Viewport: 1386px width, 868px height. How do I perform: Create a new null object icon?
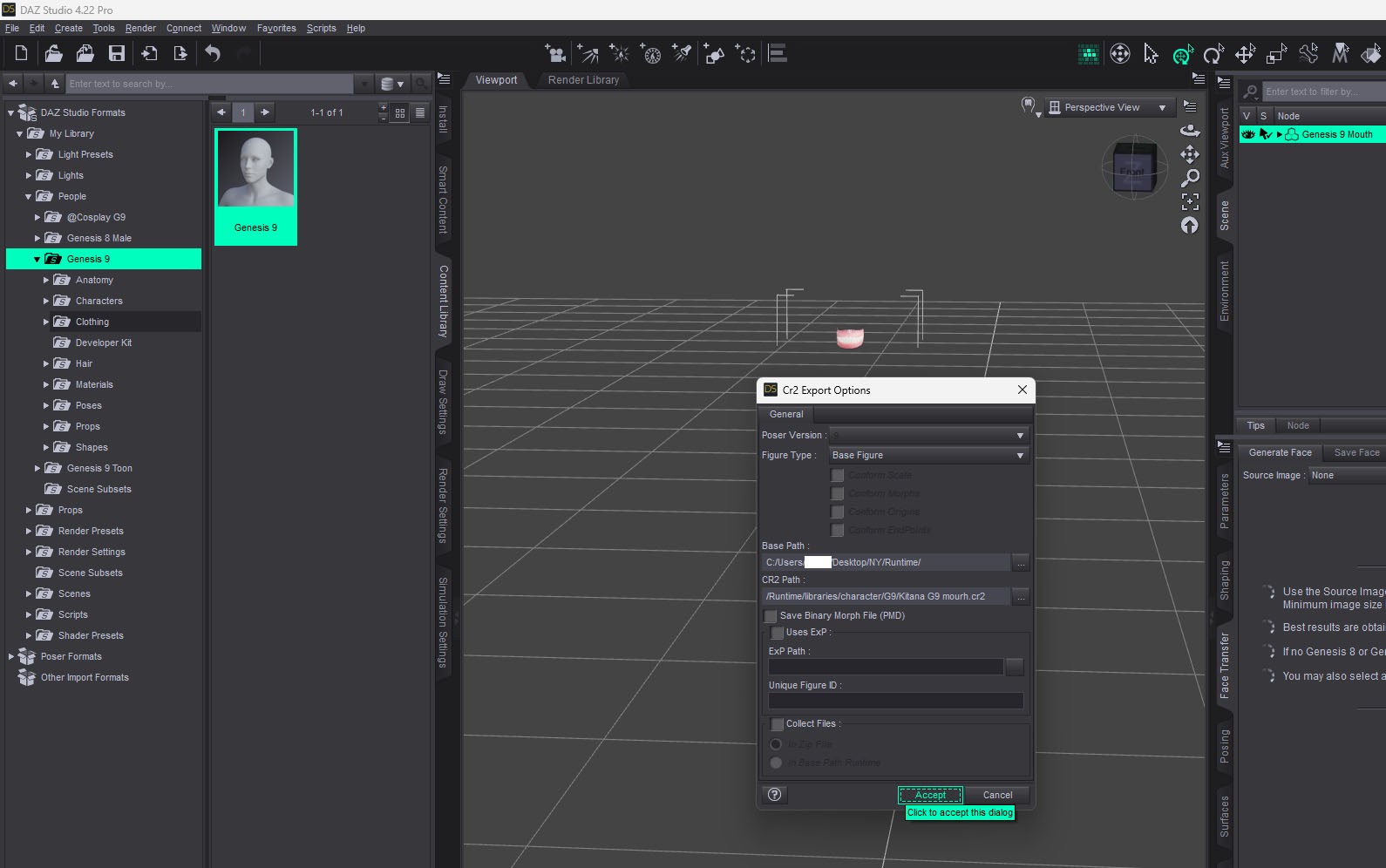746,54
